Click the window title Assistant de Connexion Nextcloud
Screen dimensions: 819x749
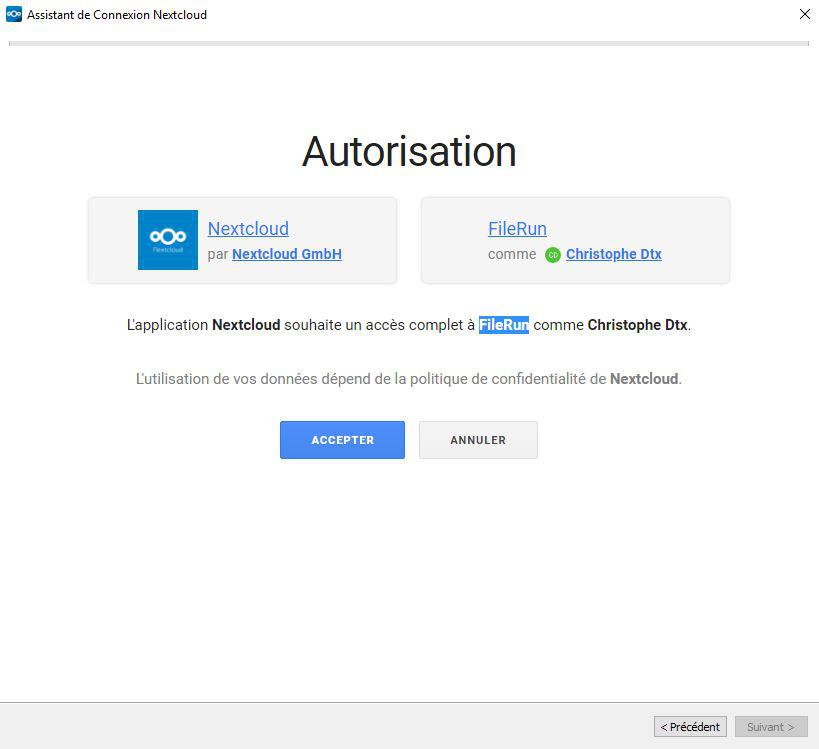(x=117, y=15)
